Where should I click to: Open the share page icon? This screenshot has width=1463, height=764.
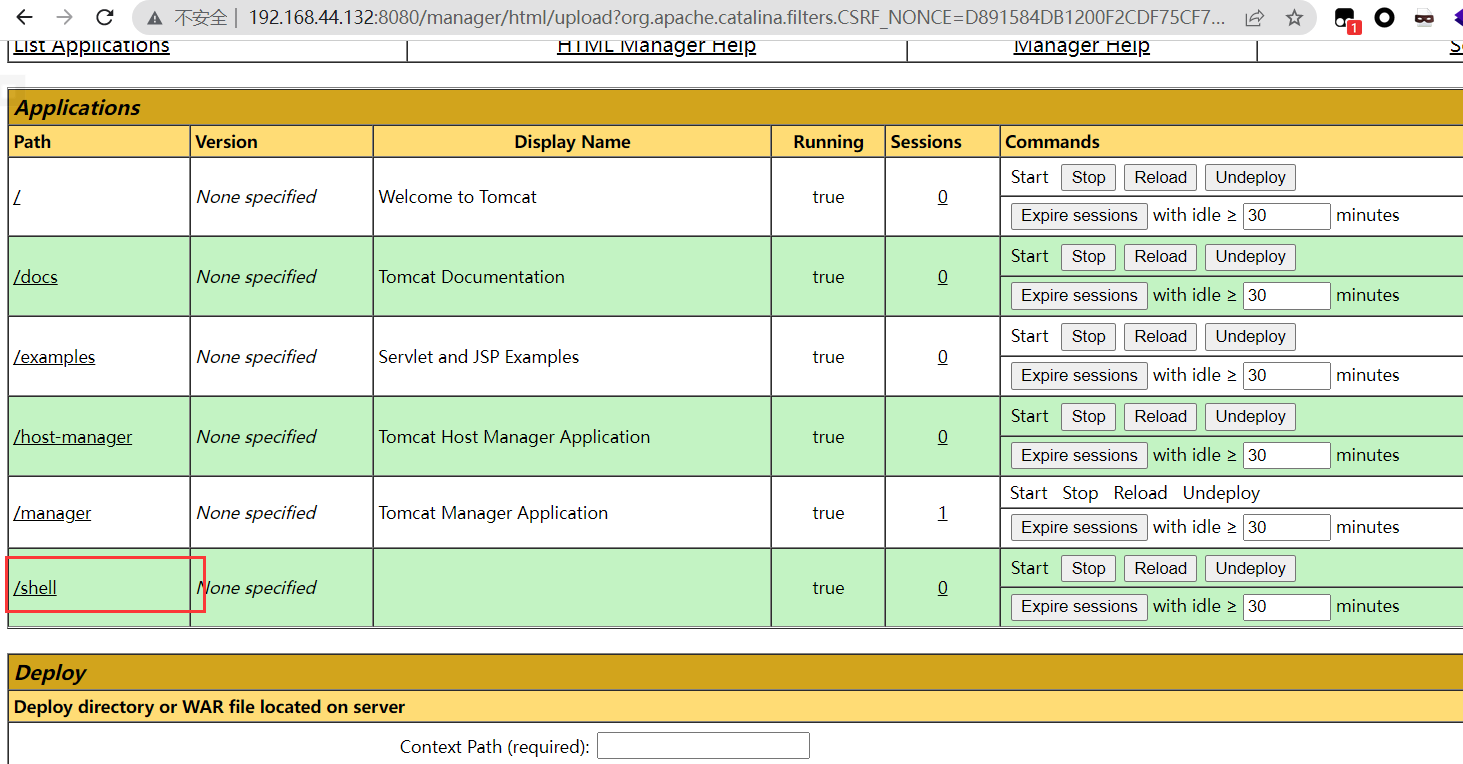point(1254,18)
